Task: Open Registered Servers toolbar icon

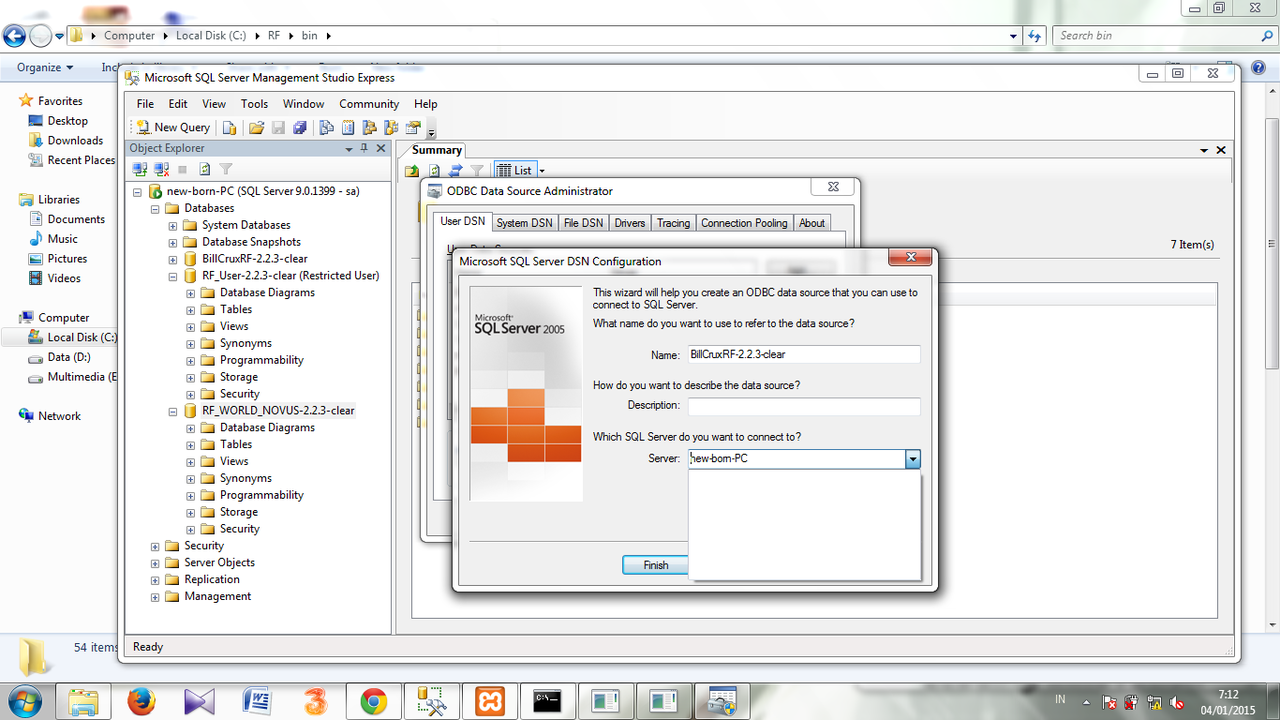Action: [x=326, y=127]
